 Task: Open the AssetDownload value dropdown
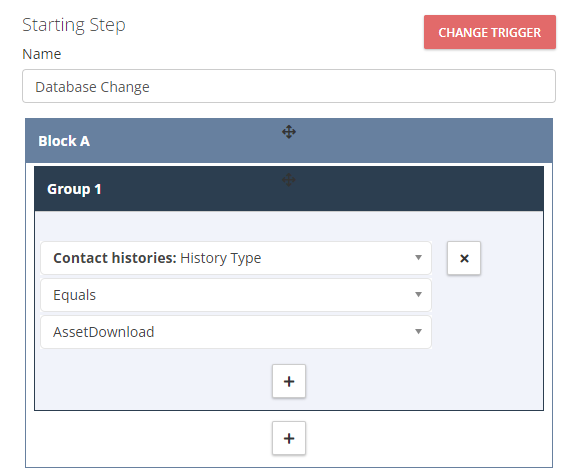tap(236, 332)
